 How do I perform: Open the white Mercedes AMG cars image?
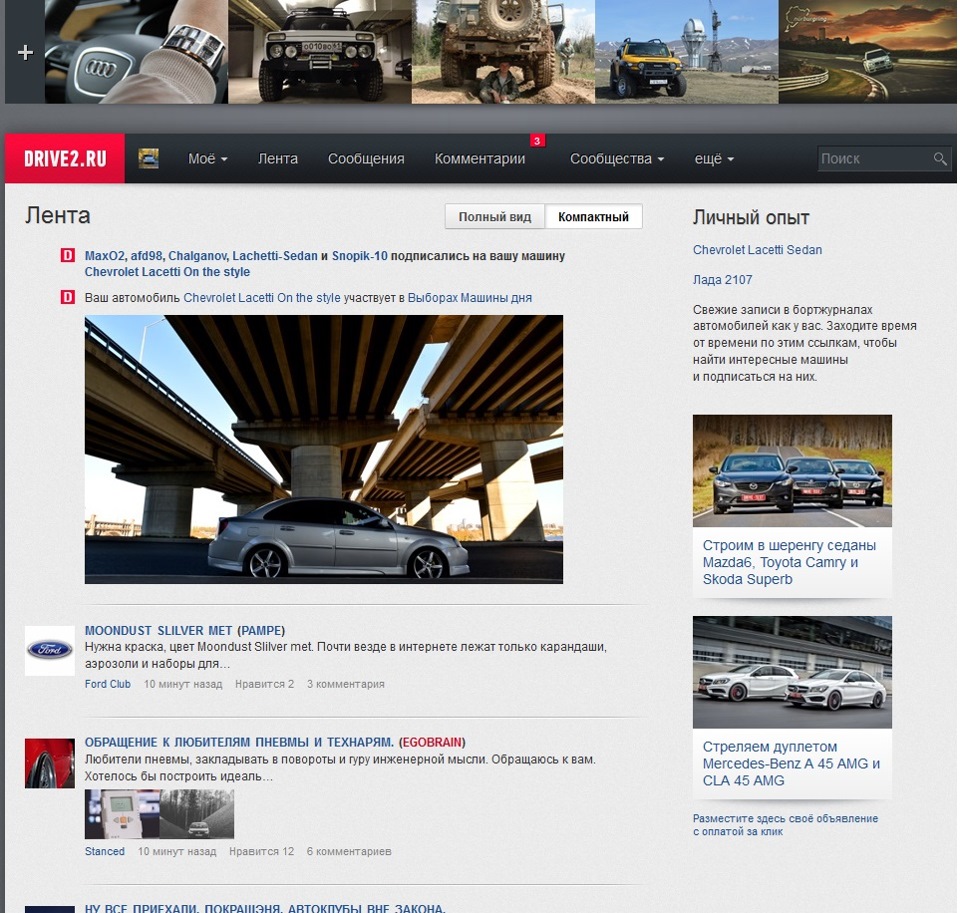click(792, 672)
